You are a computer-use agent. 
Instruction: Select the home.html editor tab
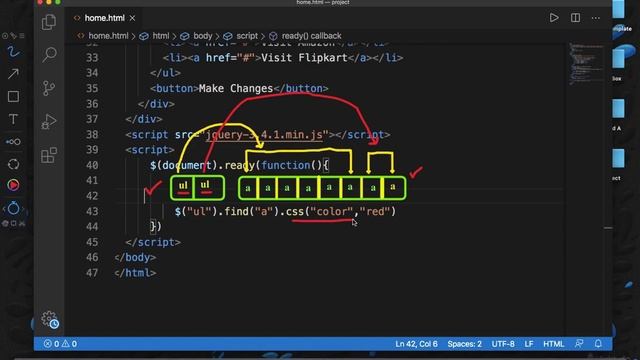104,18
